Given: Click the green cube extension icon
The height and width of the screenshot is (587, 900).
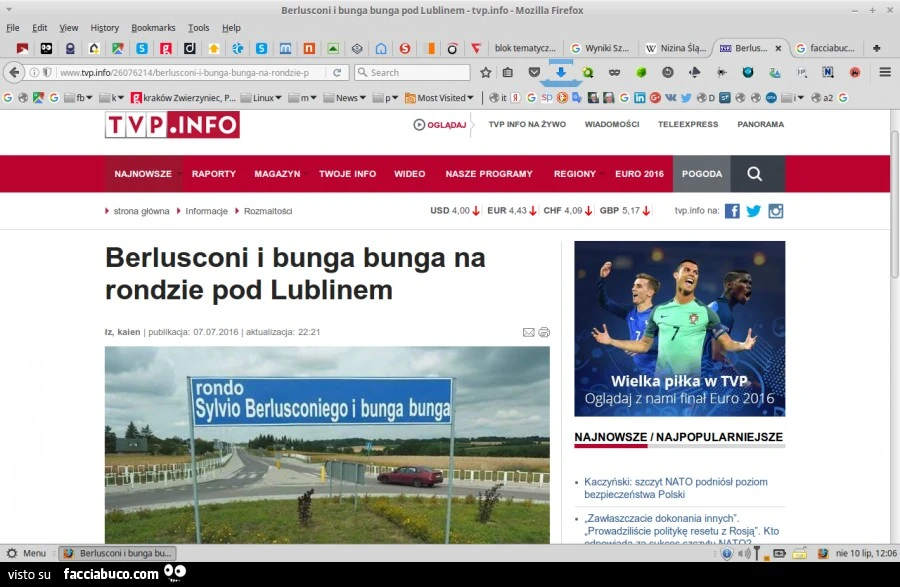Looking at the screenshot, I should (x=641, y=72).
